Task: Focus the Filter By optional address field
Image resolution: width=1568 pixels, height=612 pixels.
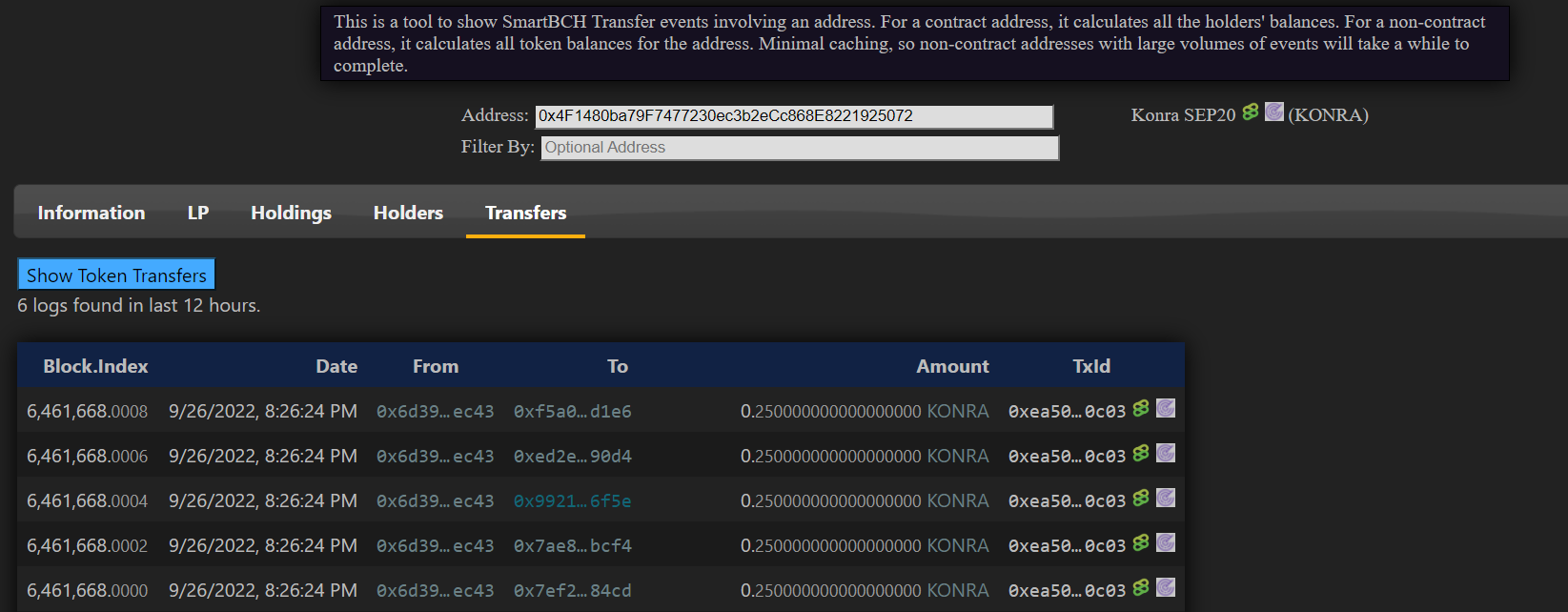Action: pyautogui.click(x=800, y=148)
